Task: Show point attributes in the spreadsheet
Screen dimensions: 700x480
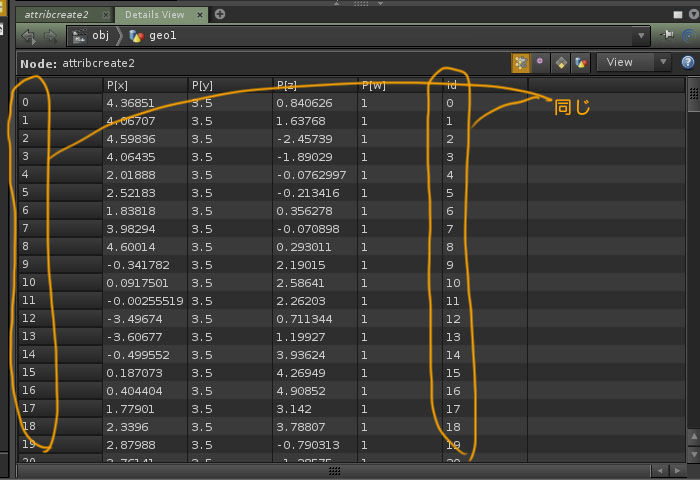Action: coord(521,62)
